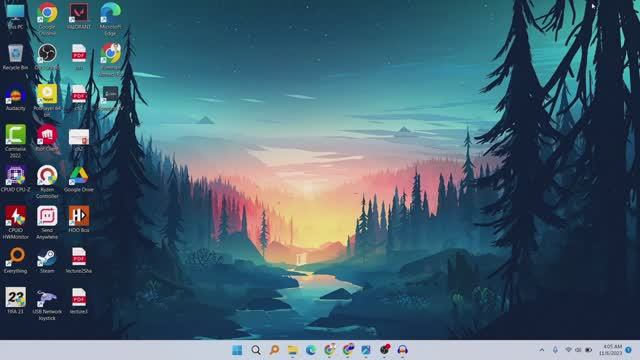Click the microphone tray icon

pos(555,350)
